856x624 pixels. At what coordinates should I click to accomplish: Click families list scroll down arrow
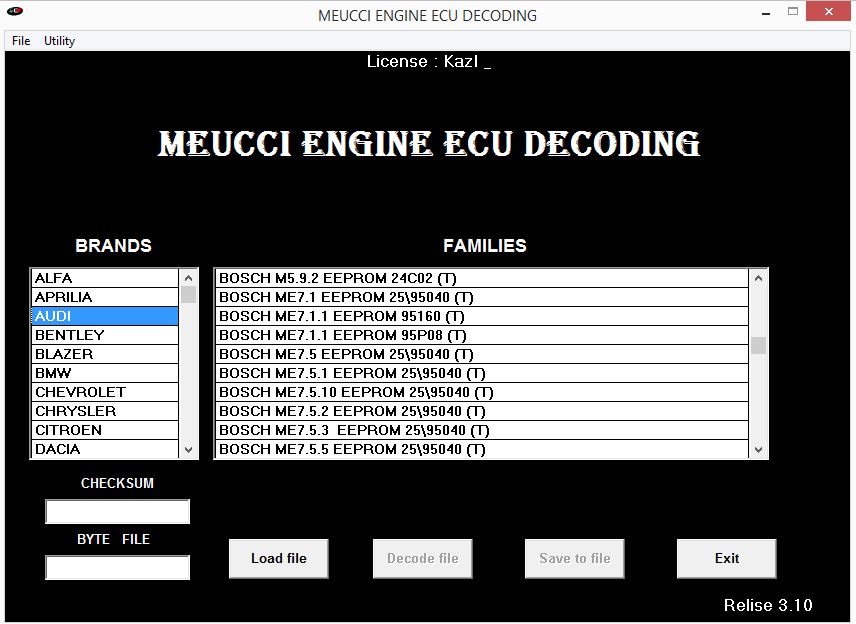click(758, 450)
